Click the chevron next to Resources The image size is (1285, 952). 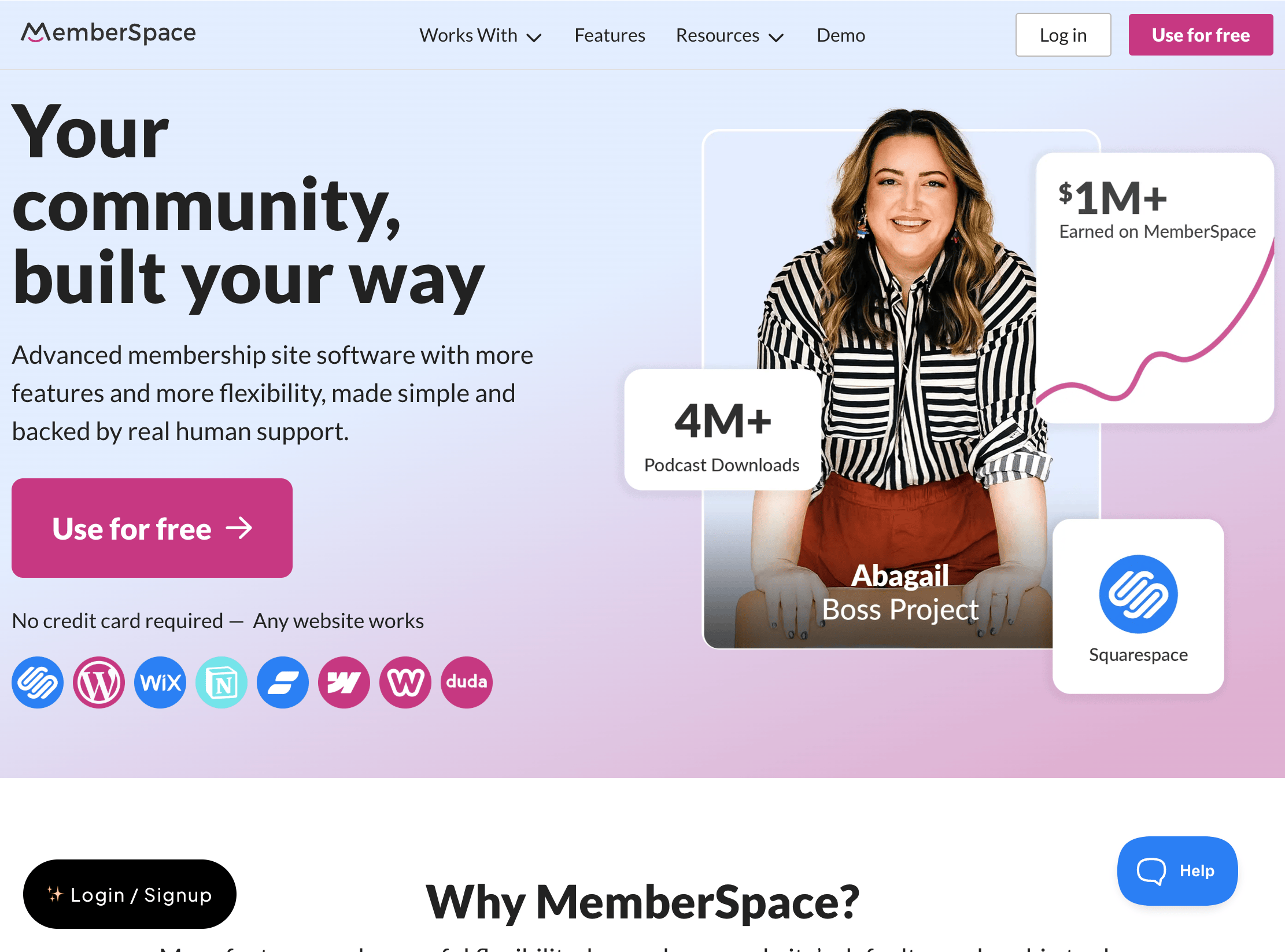pyautogui.click(x=776, y=38)
